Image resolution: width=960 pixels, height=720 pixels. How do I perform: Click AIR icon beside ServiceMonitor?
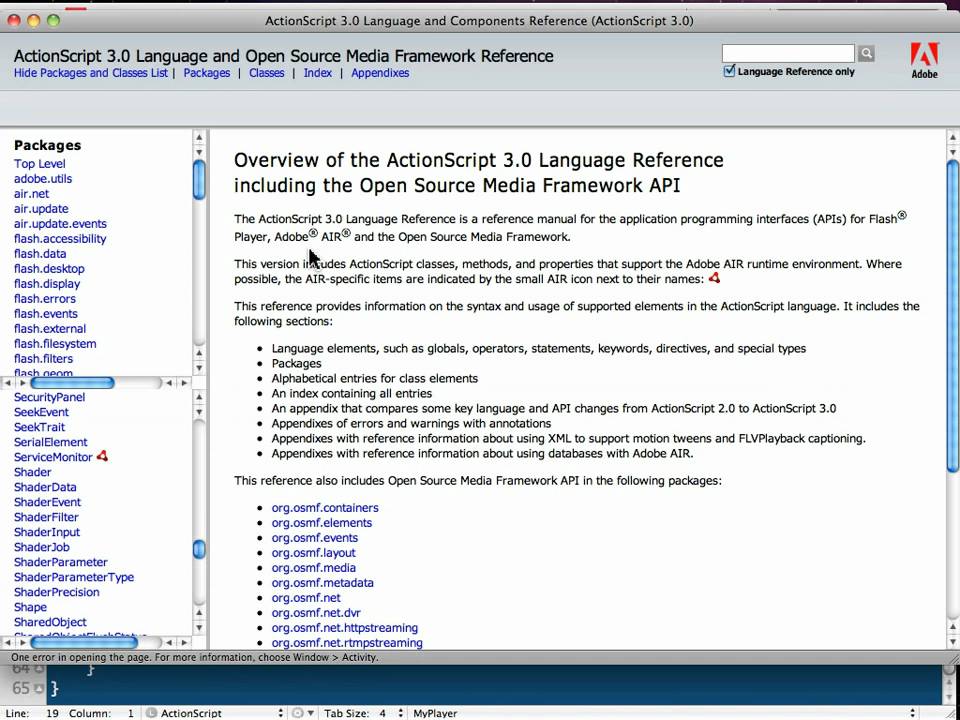102,456
